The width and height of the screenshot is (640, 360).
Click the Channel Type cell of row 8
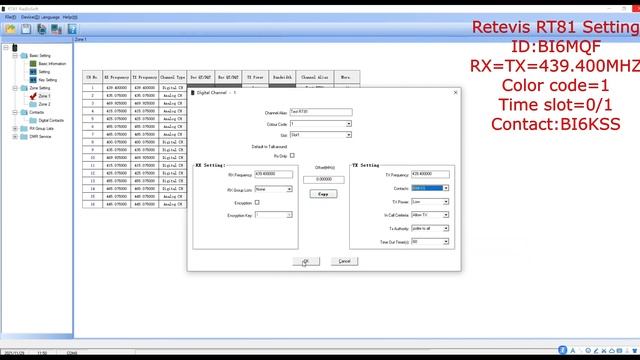click(x=173, y=142)
